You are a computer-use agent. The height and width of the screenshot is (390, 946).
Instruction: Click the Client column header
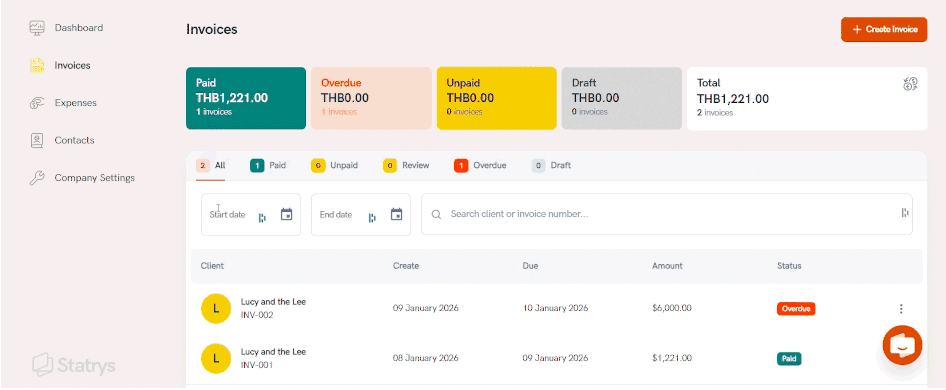[x=212, y=266]
